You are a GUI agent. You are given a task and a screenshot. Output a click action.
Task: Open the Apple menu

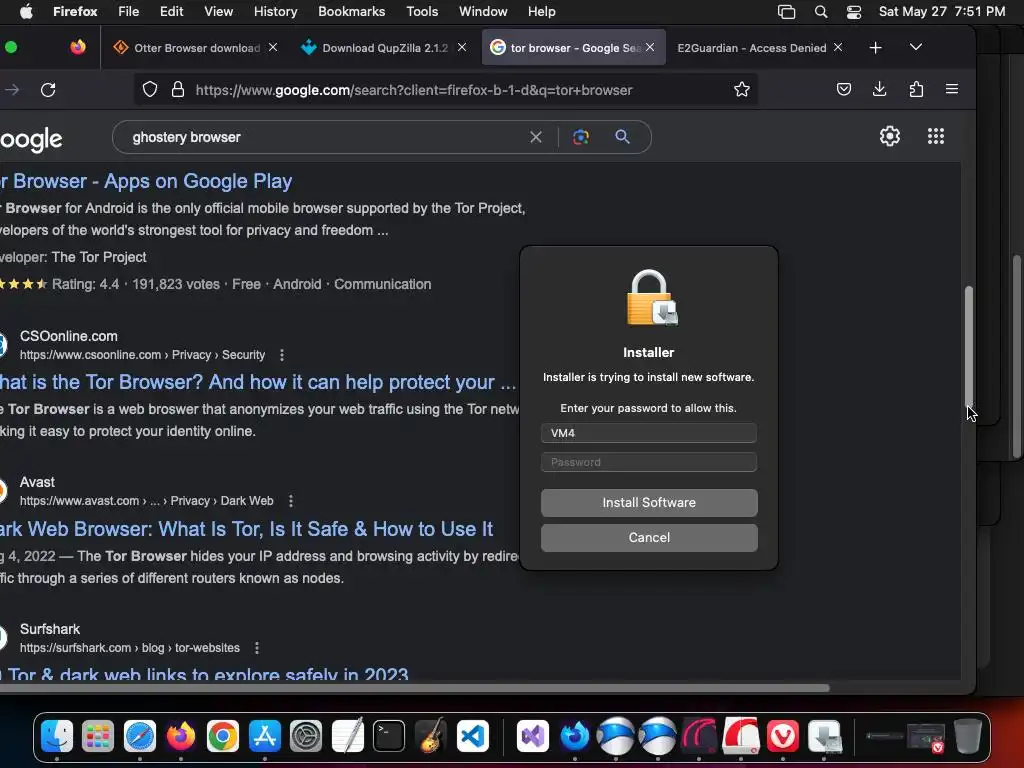click(26, 12)
